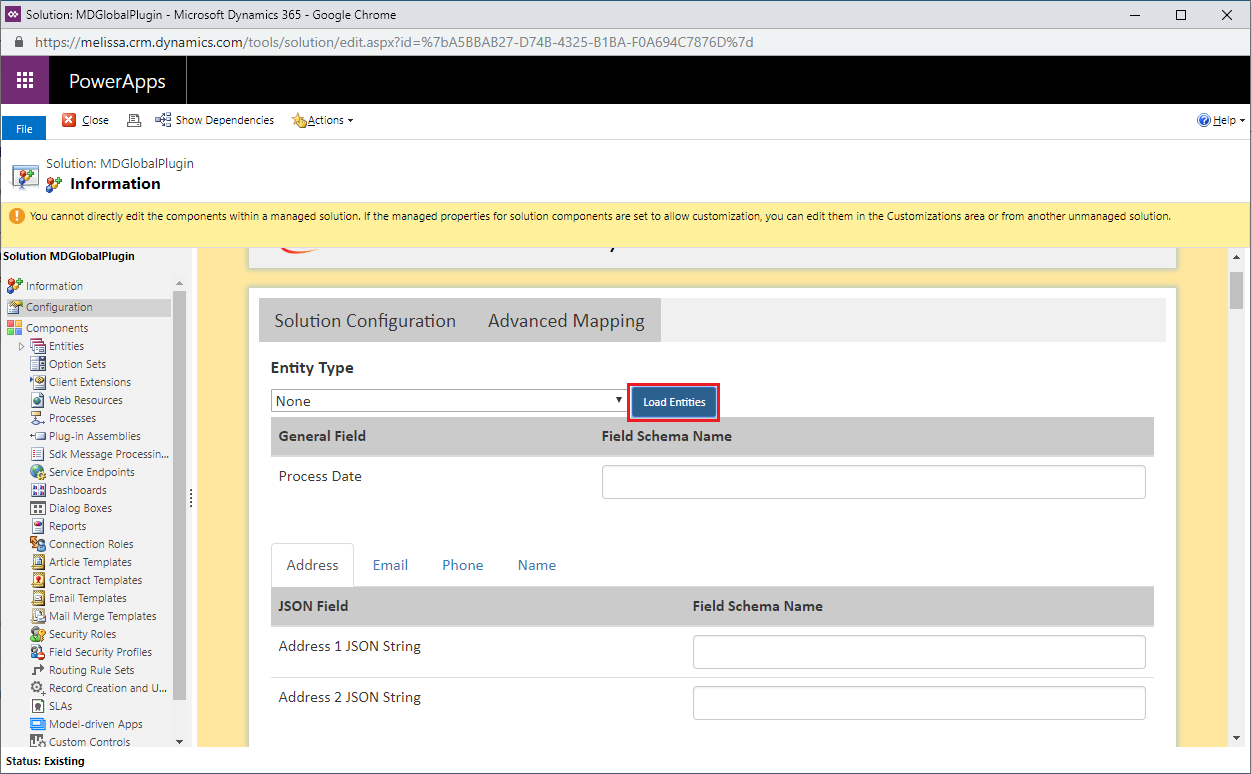The image size is (1252, 774).
Task: Open the Entity Type dropdown showing None
Action: click(x=449, y=401)
